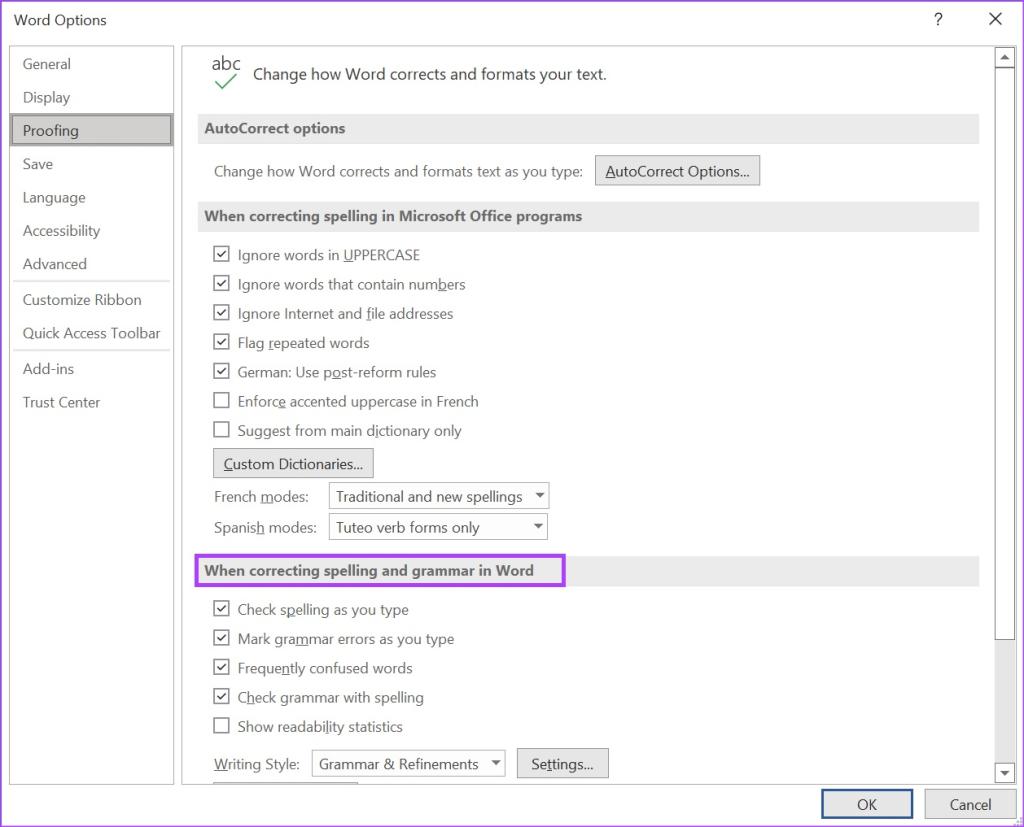This screenshot has height=827, width=1024.
Task: Open the French modes dropdown
Action: (439, 496)
